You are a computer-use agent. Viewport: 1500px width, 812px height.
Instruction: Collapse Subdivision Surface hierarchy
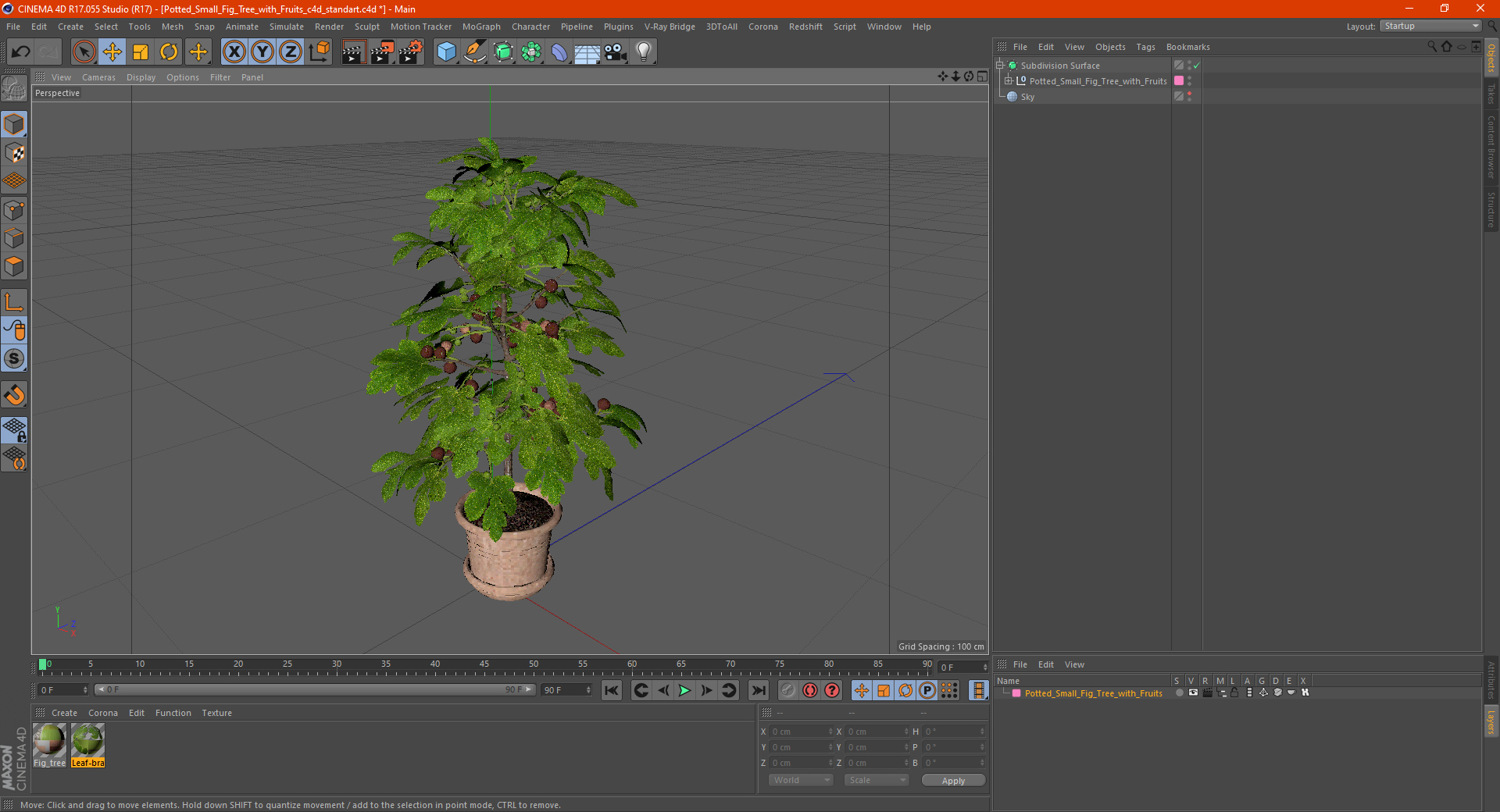(x=999, y=66)
